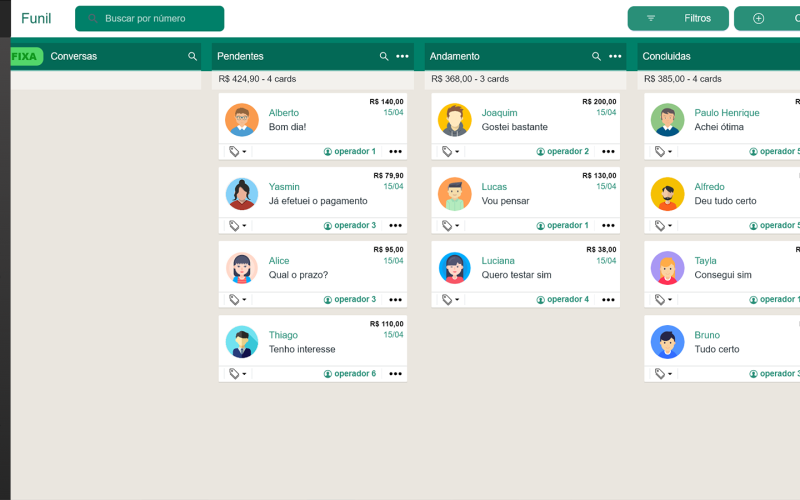Click Alberto's avatar picture
Image resolution: width=800 pixels, height=500 pixels.
pyautogui.click(x=242, y=120)
